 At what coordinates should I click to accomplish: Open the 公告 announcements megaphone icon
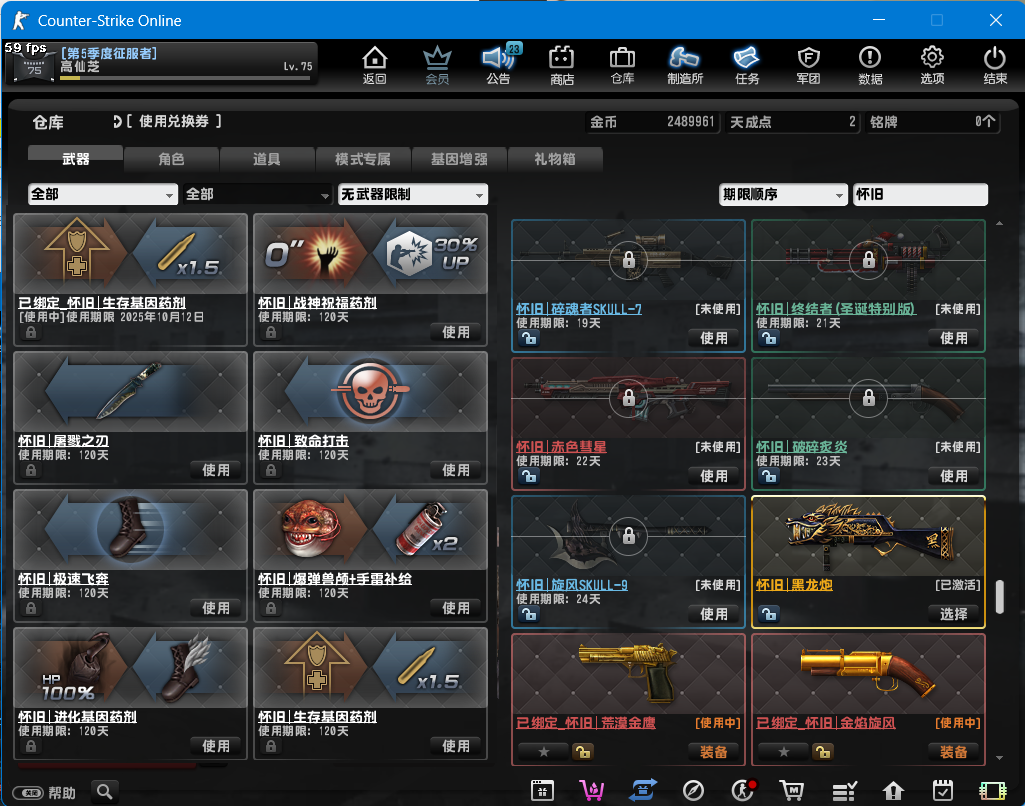click(x=498, y=65)
